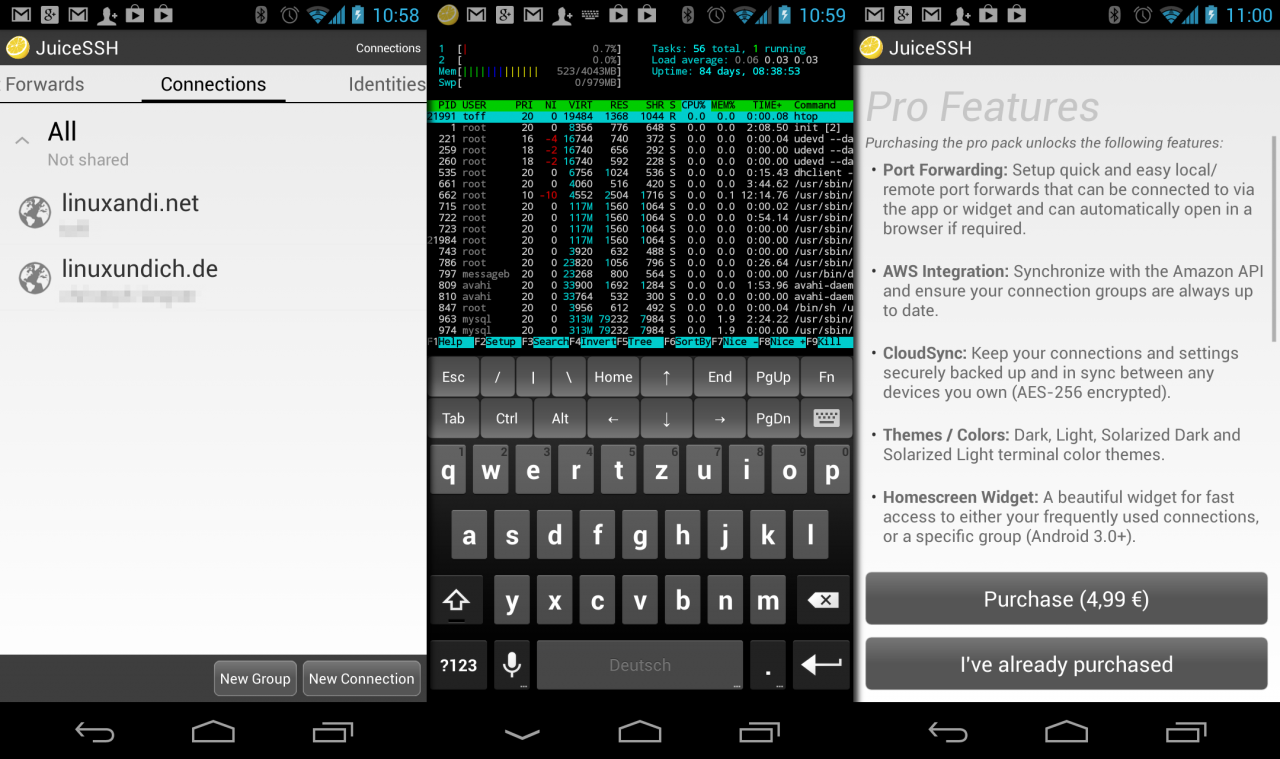
Task: Tap the I've already purchased button
Action: (x=1066, y=664)
